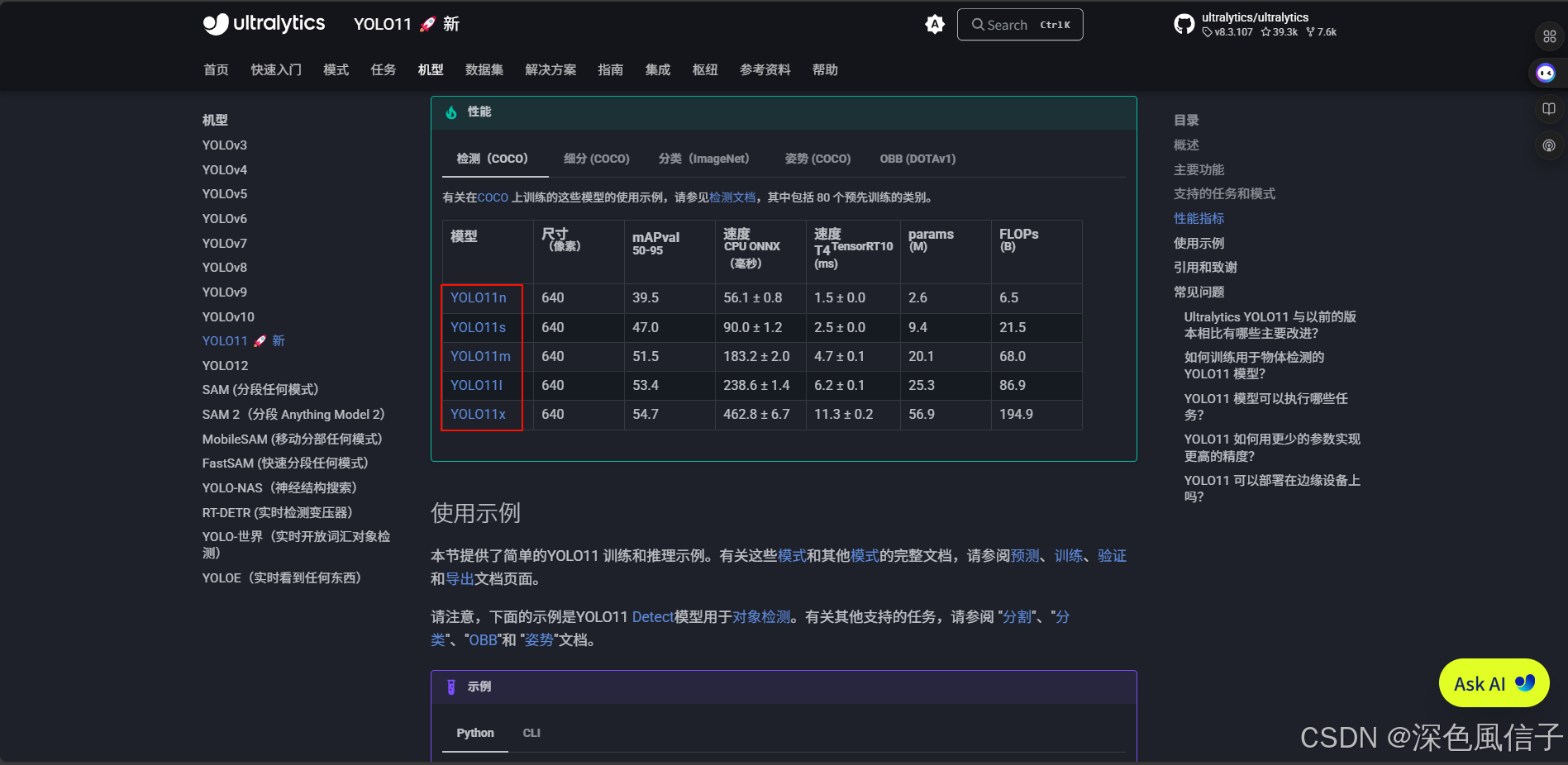Open YOLO-NAS in the sidebar
Screen dimensions: 1568x765
[x=279, y=488]
